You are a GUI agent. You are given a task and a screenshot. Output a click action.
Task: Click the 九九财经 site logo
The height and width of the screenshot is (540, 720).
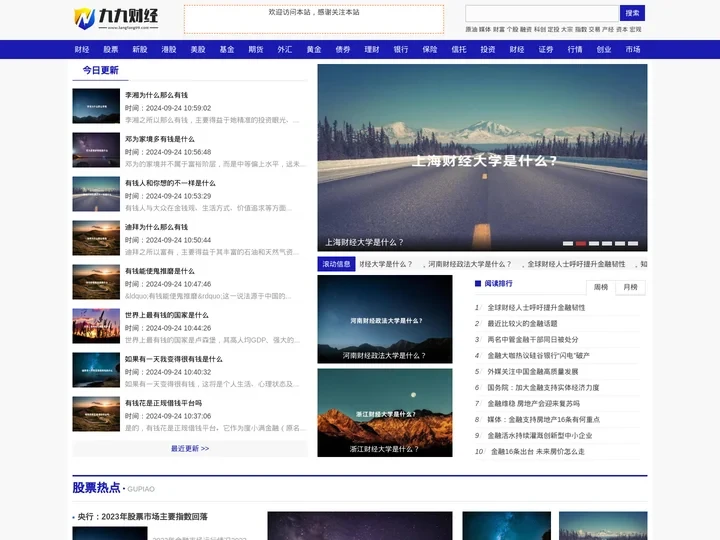click(x=116, y=19)
